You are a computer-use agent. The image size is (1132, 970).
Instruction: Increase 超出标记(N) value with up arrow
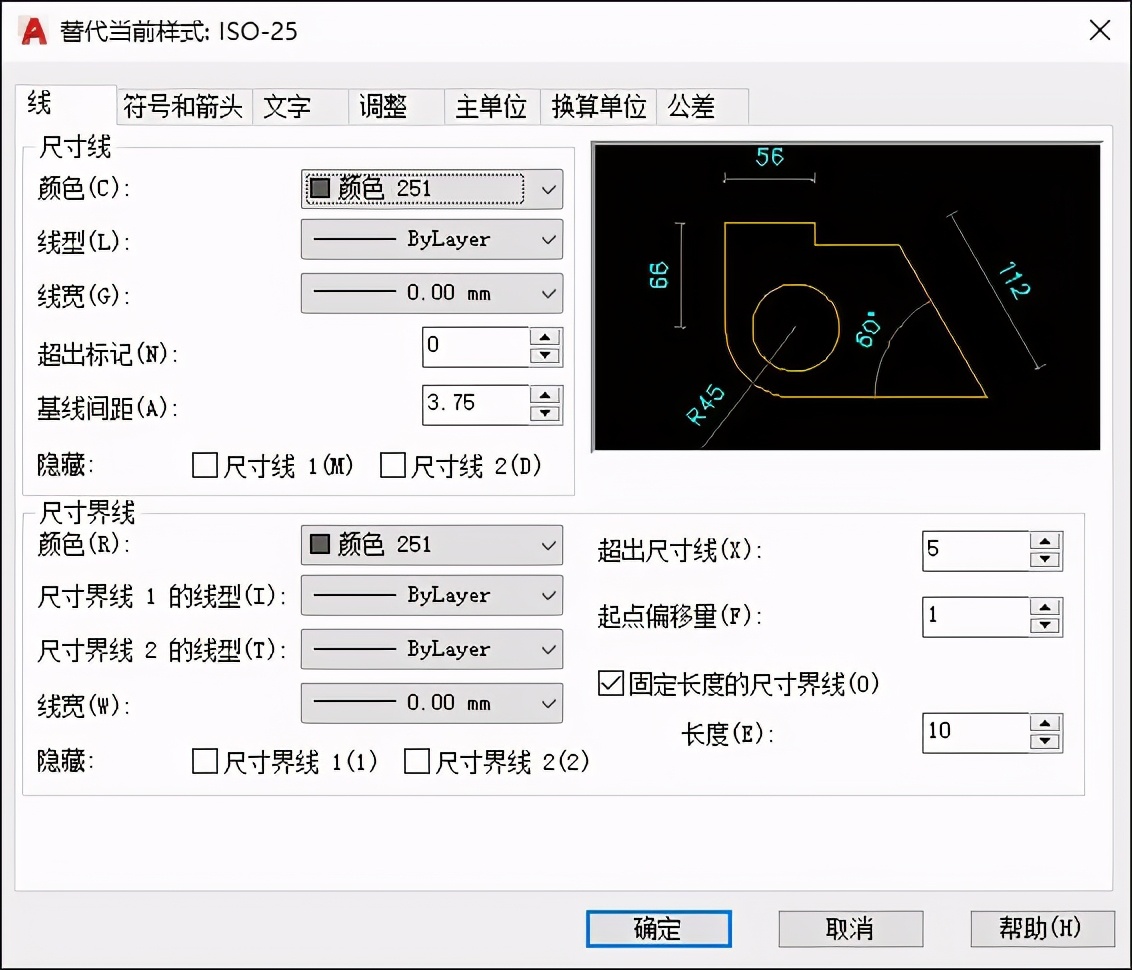[545, 337]
